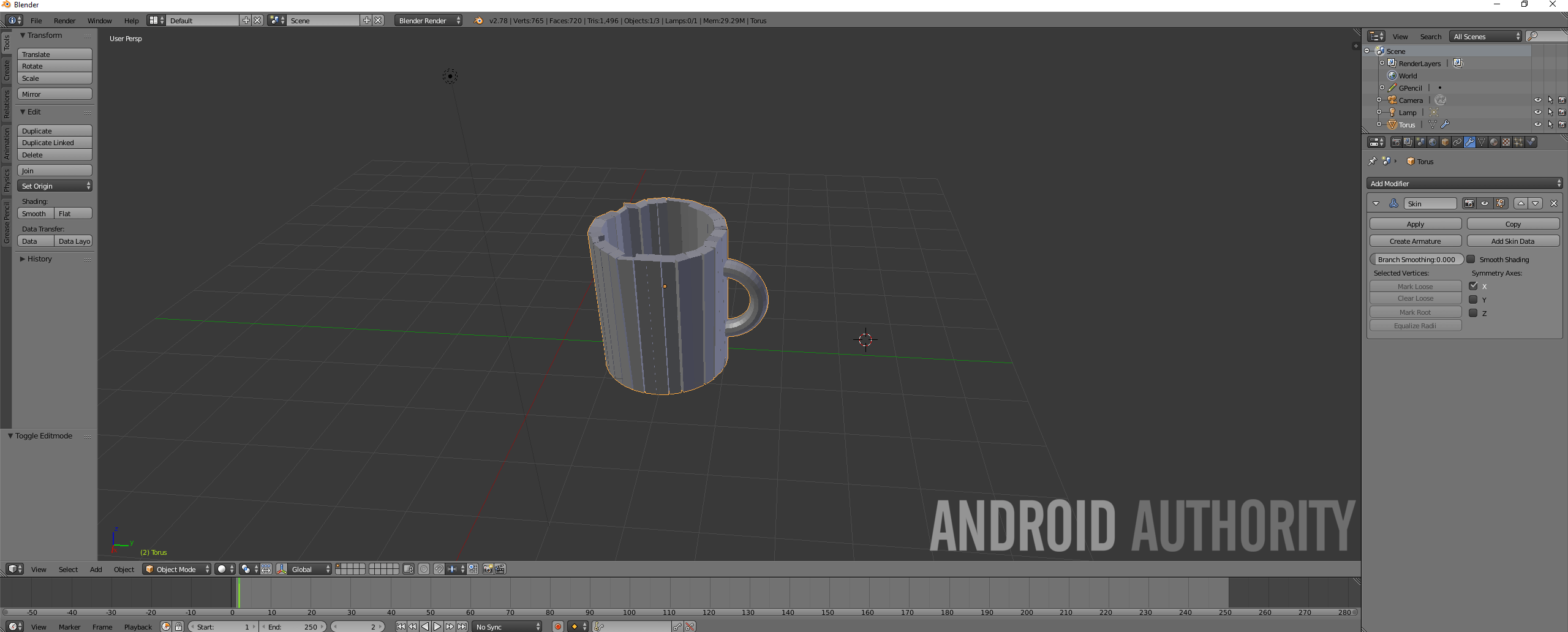Screen dimensions: 1568x632
Task: Click the automatic keyframe record button
Action: point(558,626)
